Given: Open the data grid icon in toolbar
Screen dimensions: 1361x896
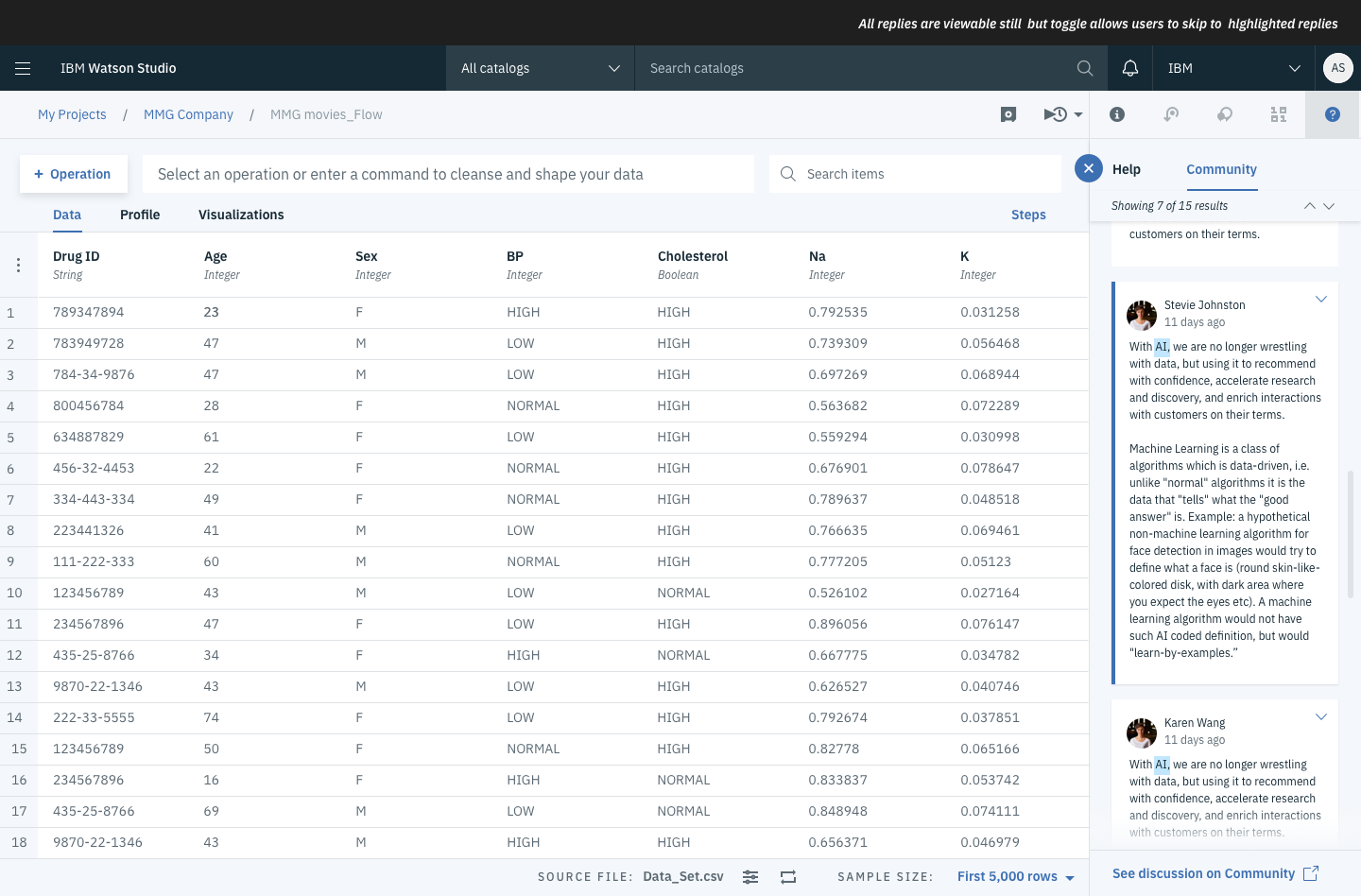Looking at the screenshot, I should (x=1278, y=114).
